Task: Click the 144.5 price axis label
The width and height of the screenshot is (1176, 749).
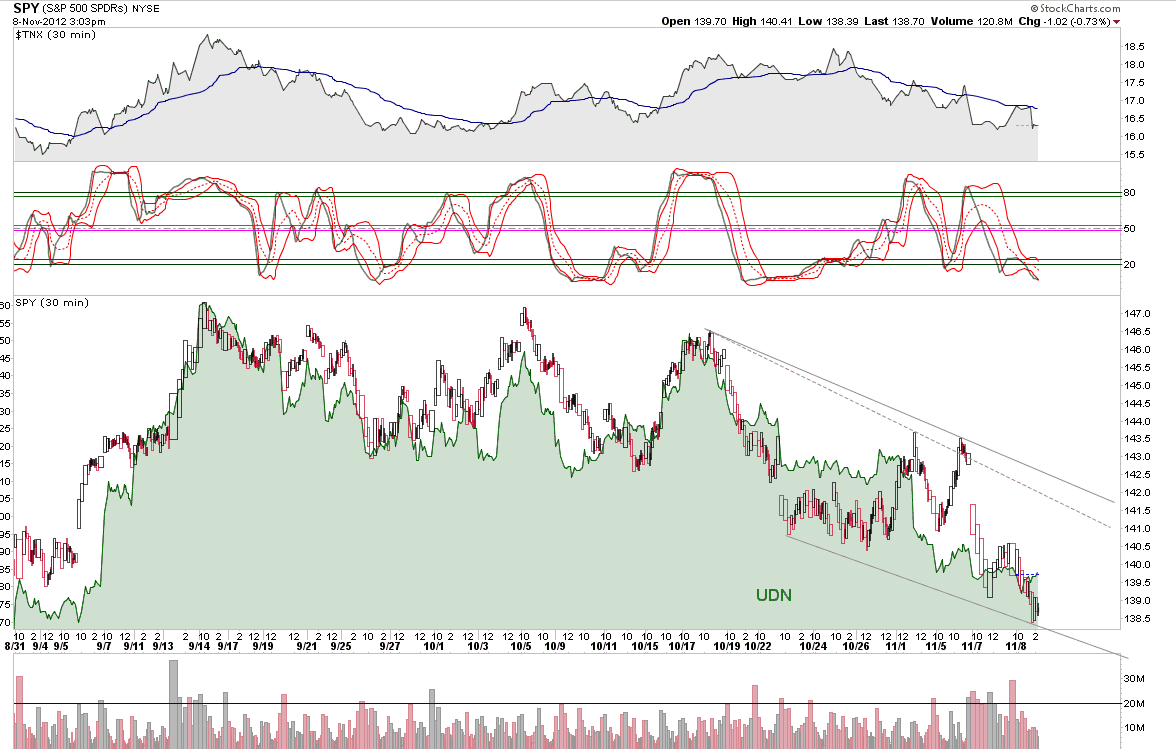Action: (x=1137, y=403)
